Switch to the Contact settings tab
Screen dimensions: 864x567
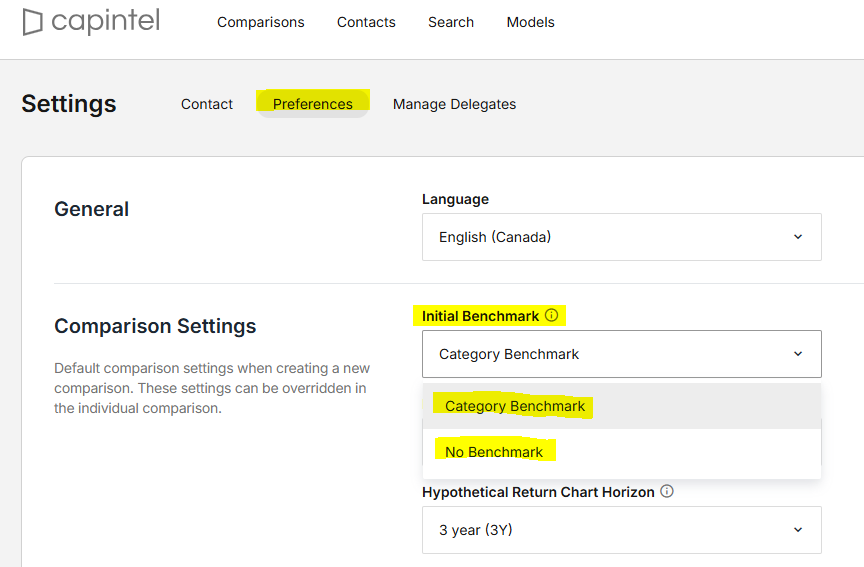pyautogui.click(x=207, y=104)
